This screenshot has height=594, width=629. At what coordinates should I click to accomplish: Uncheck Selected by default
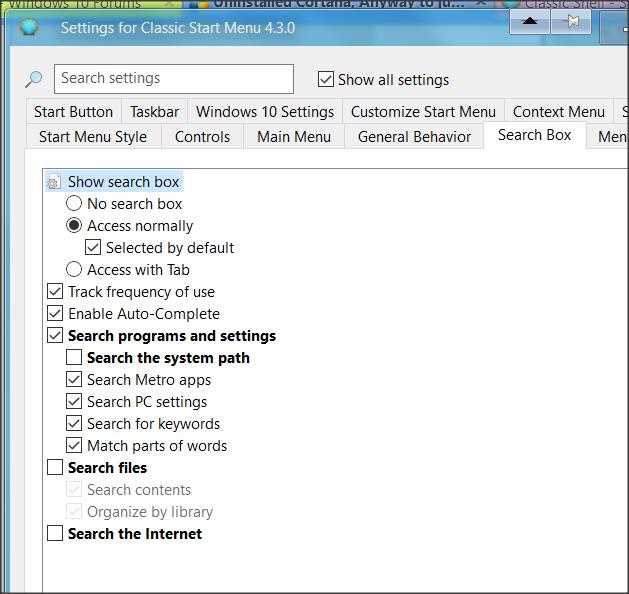point(93,247)
